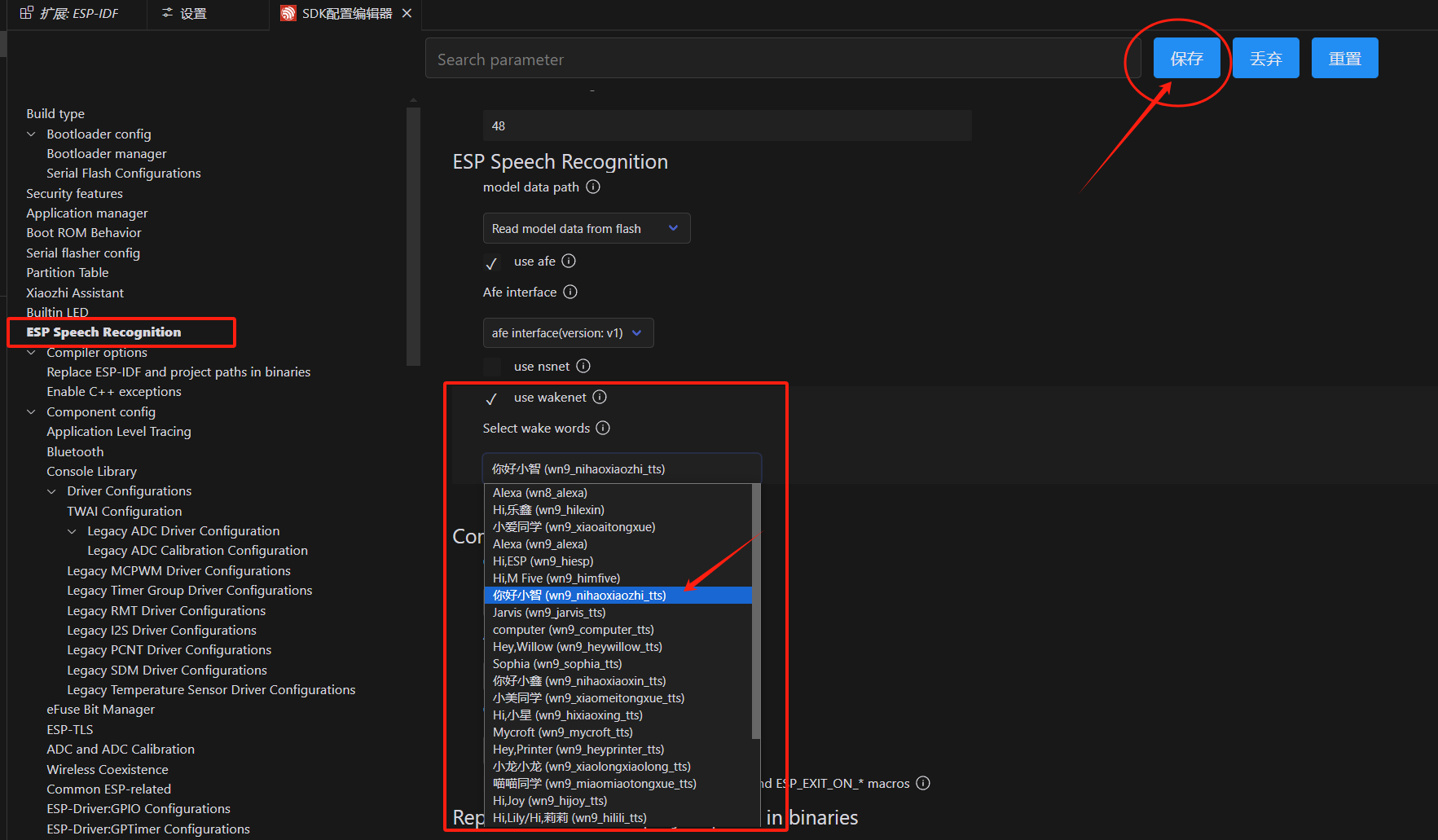Click info icon next to use wakenet
Viewport: 1438px width, 840px height.
[x=600, y=398]
